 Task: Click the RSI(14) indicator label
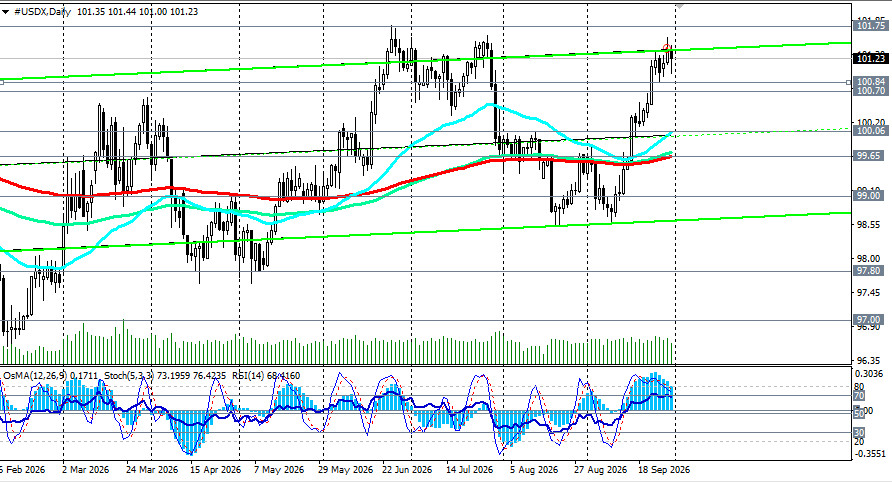pos(248,375)
